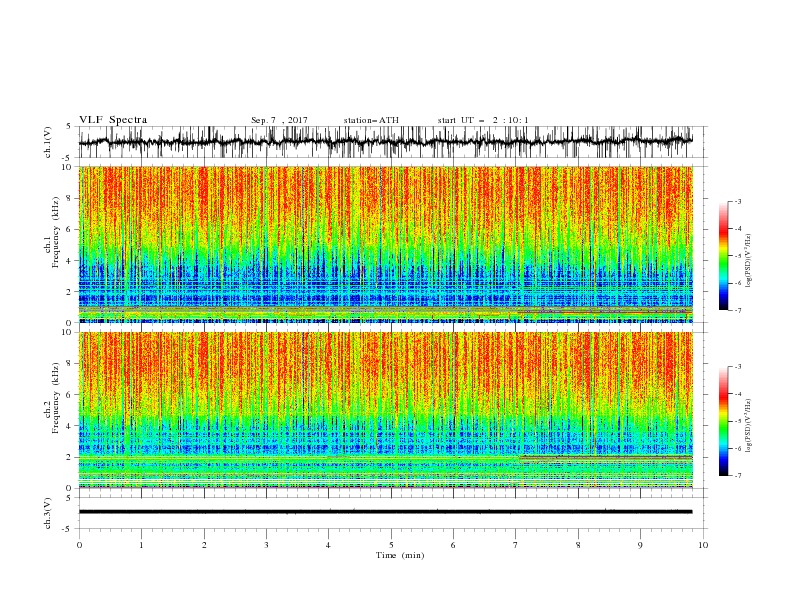Click the "VLF Spectra" plot title
Viewport: 792px width, 612px height.
[113, 120]
